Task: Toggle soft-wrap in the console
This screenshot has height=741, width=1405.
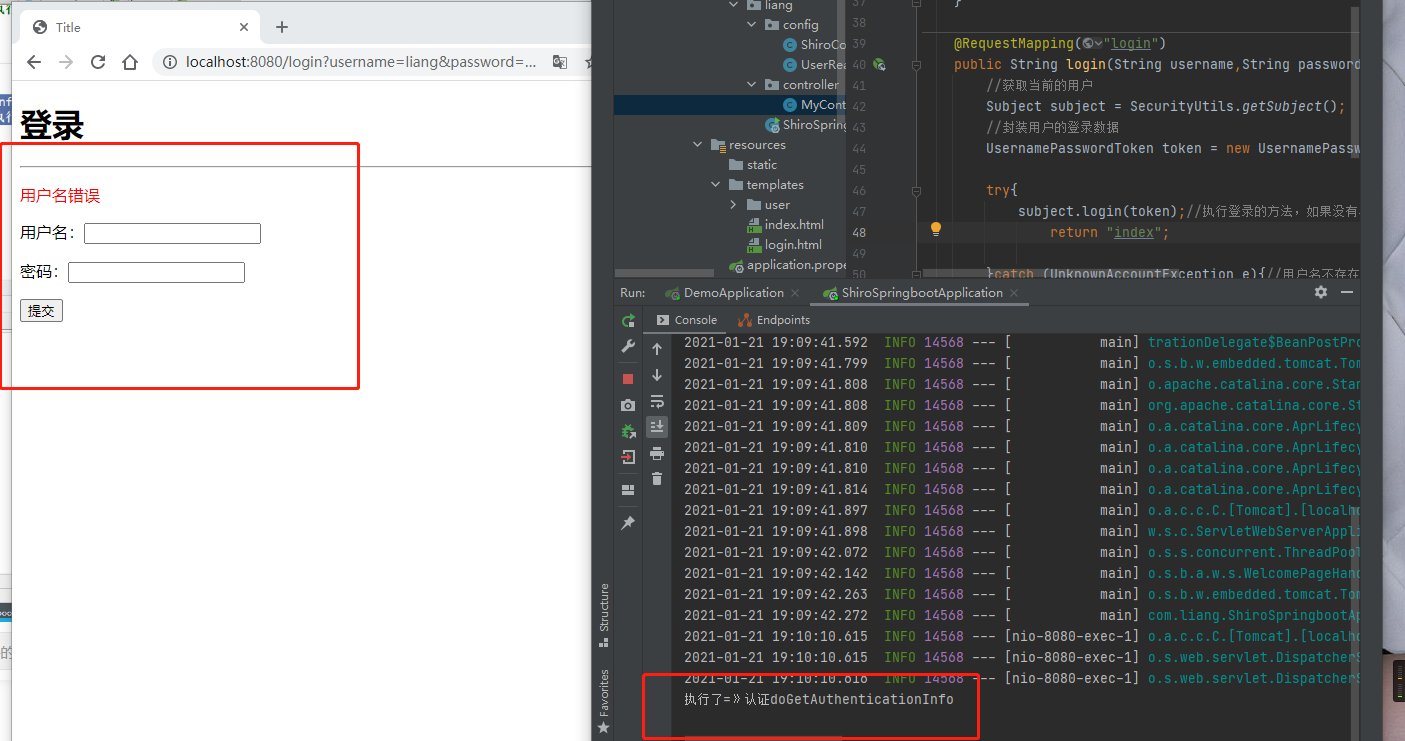Action: click(657, 401)
